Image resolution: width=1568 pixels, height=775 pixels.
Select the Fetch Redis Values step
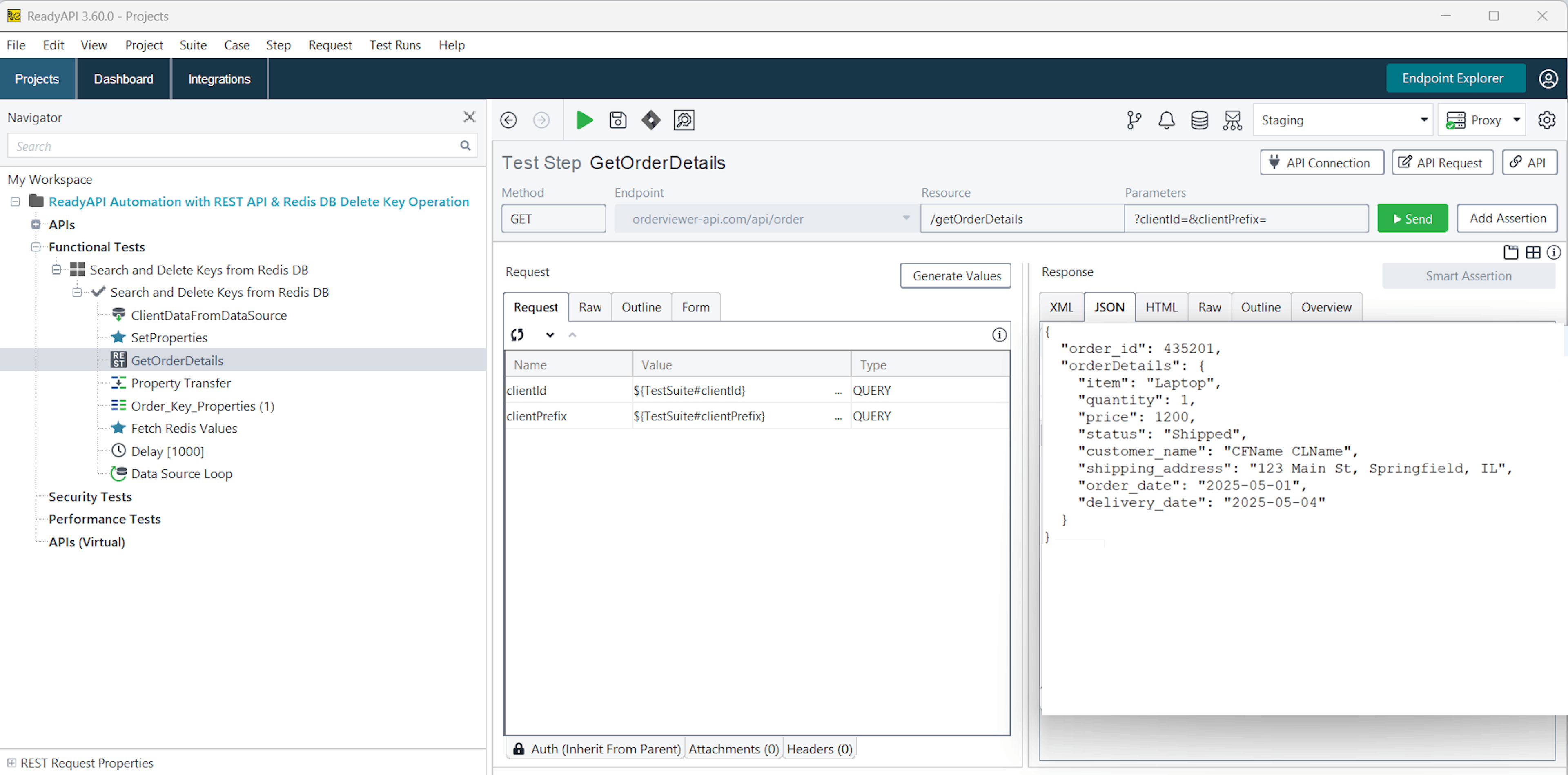(x=184, y=428)
